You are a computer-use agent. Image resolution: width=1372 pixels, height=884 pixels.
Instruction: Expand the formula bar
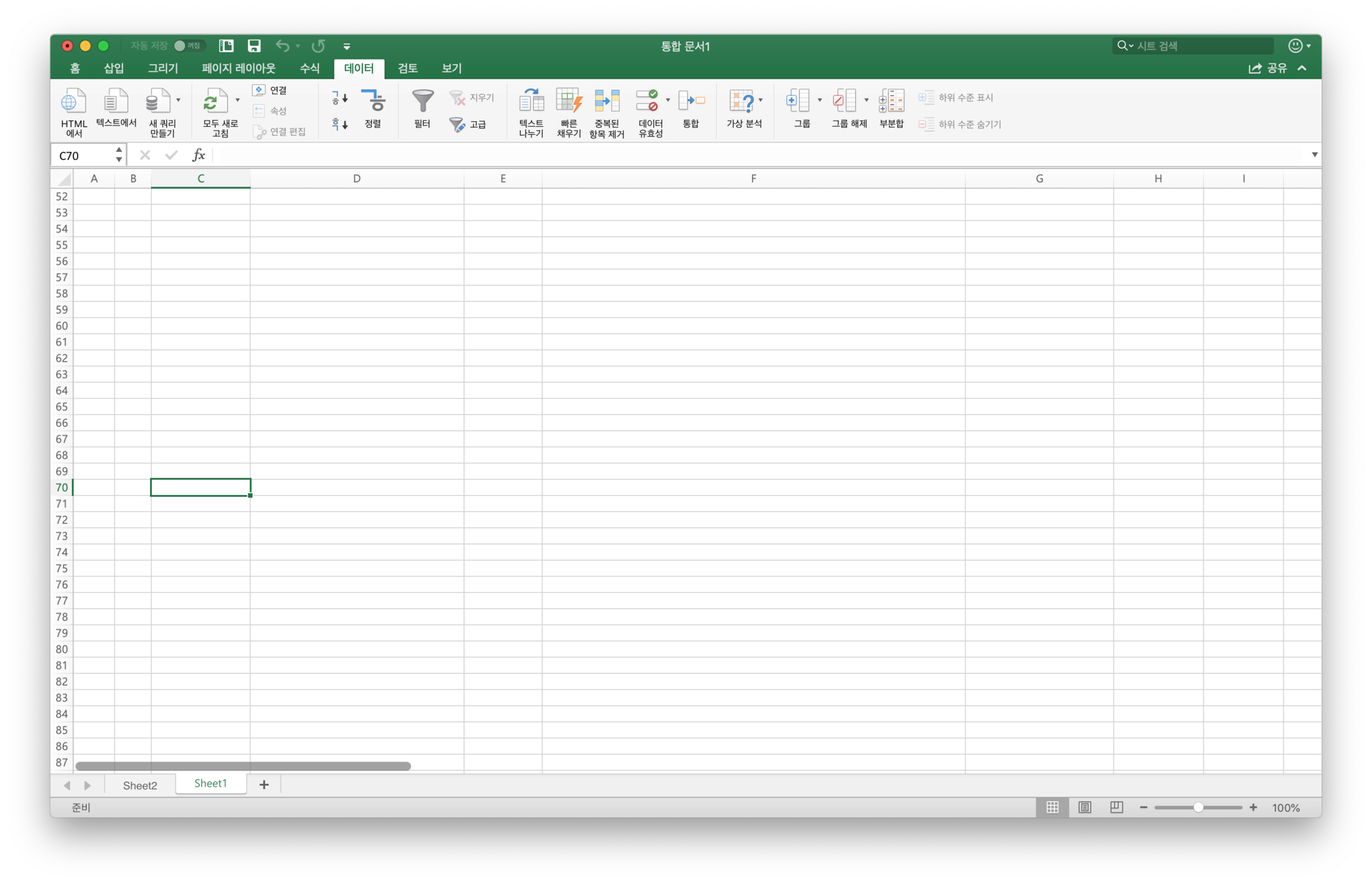1314,155
